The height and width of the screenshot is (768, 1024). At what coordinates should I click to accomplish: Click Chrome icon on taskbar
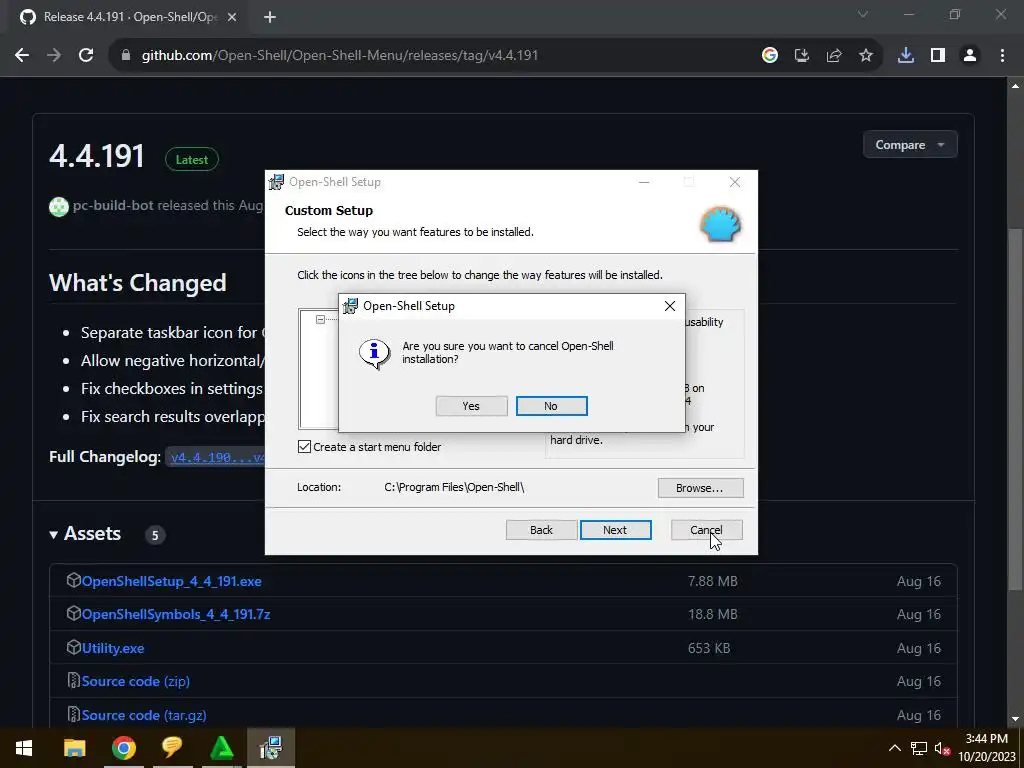point(123,748)
